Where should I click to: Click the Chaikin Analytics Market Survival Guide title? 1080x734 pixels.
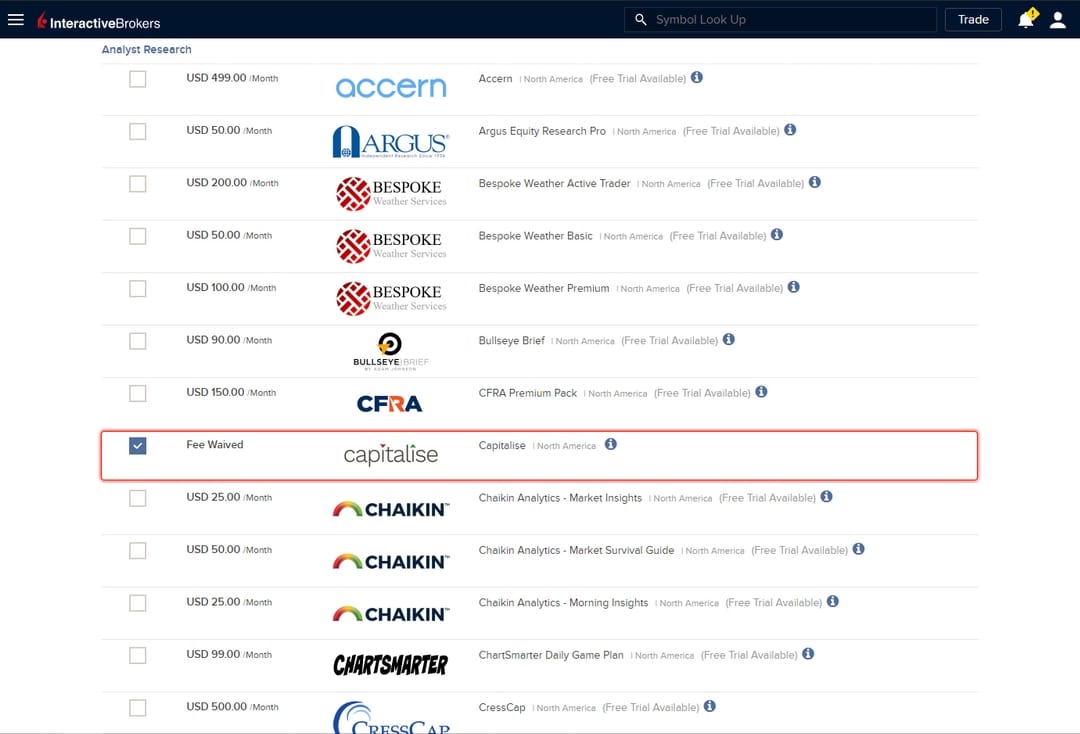click(576, 550)
